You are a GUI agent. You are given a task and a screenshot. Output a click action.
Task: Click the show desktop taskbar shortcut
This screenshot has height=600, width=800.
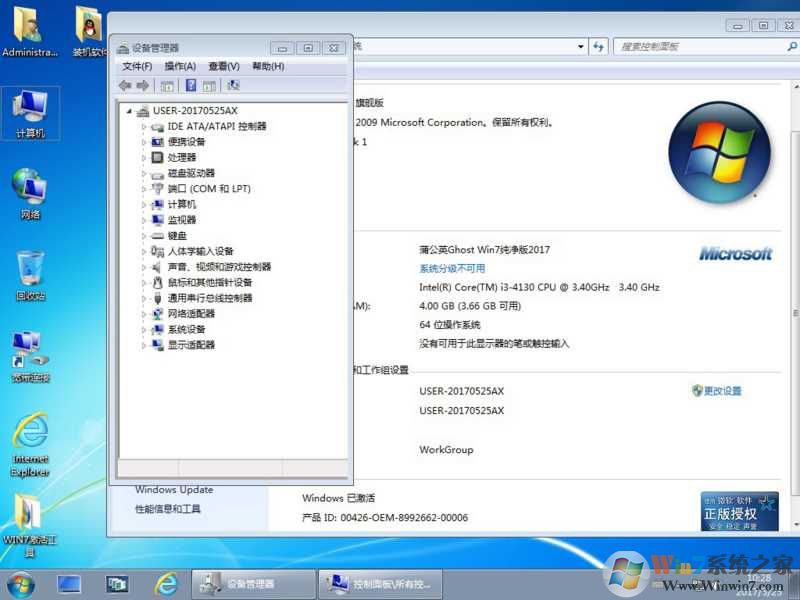(69, 585)
